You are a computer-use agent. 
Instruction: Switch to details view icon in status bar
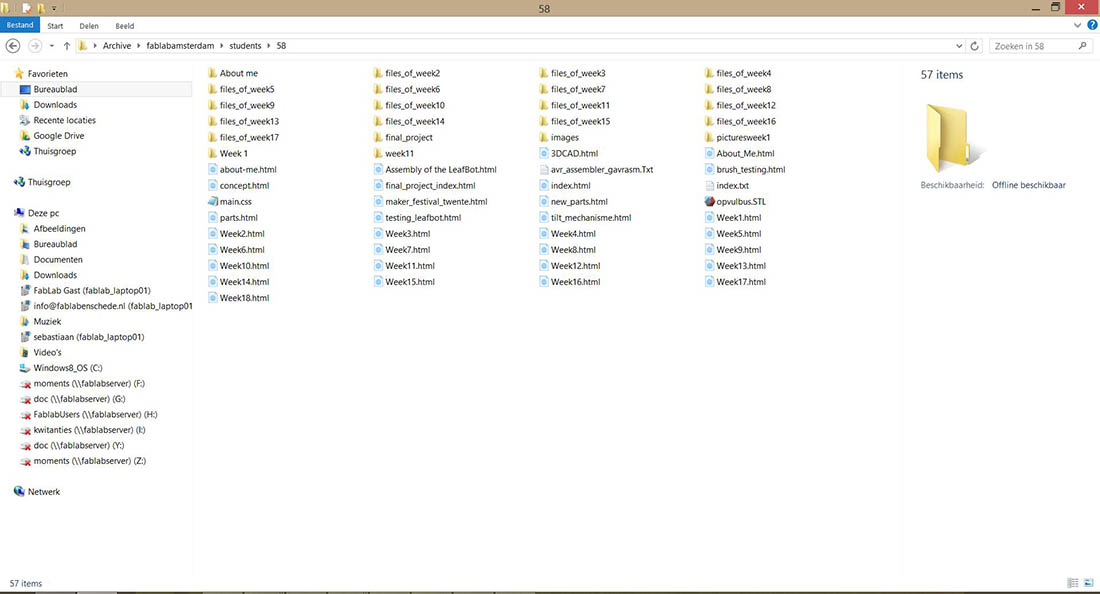click(1073, 583)
